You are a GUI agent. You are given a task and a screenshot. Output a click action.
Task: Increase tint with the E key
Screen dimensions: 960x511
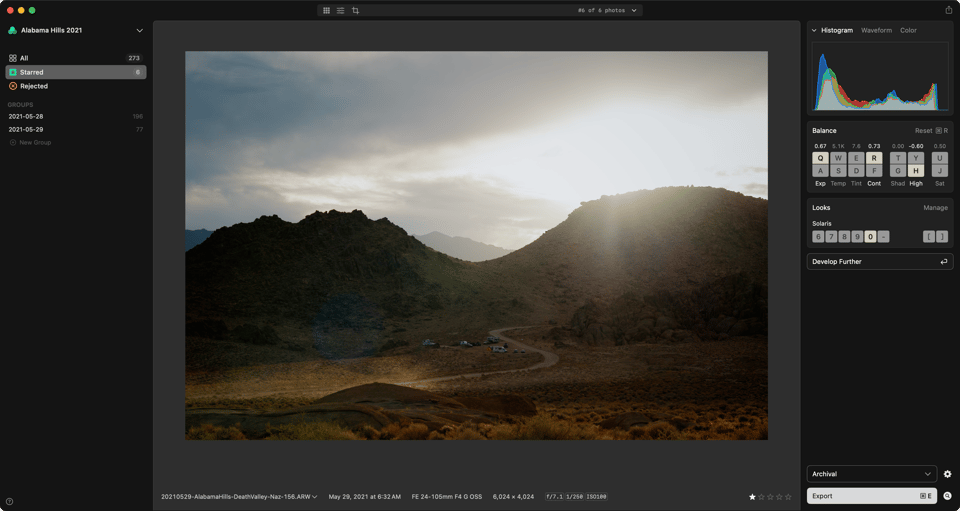pos(856,158)
